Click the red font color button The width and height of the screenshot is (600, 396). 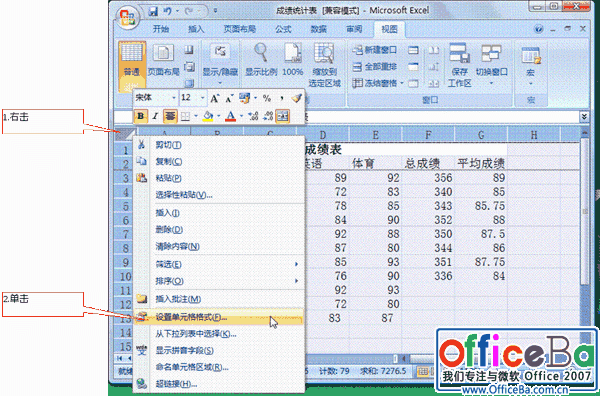[x=230, y=116]
